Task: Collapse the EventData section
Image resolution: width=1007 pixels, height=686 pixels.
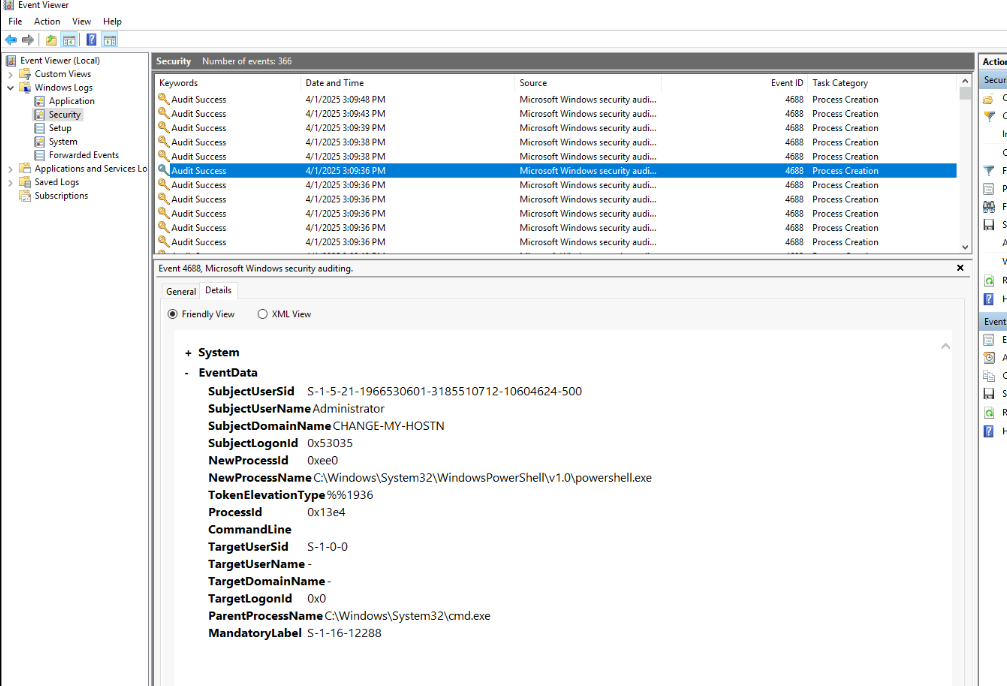Action: tap(188, 373)
